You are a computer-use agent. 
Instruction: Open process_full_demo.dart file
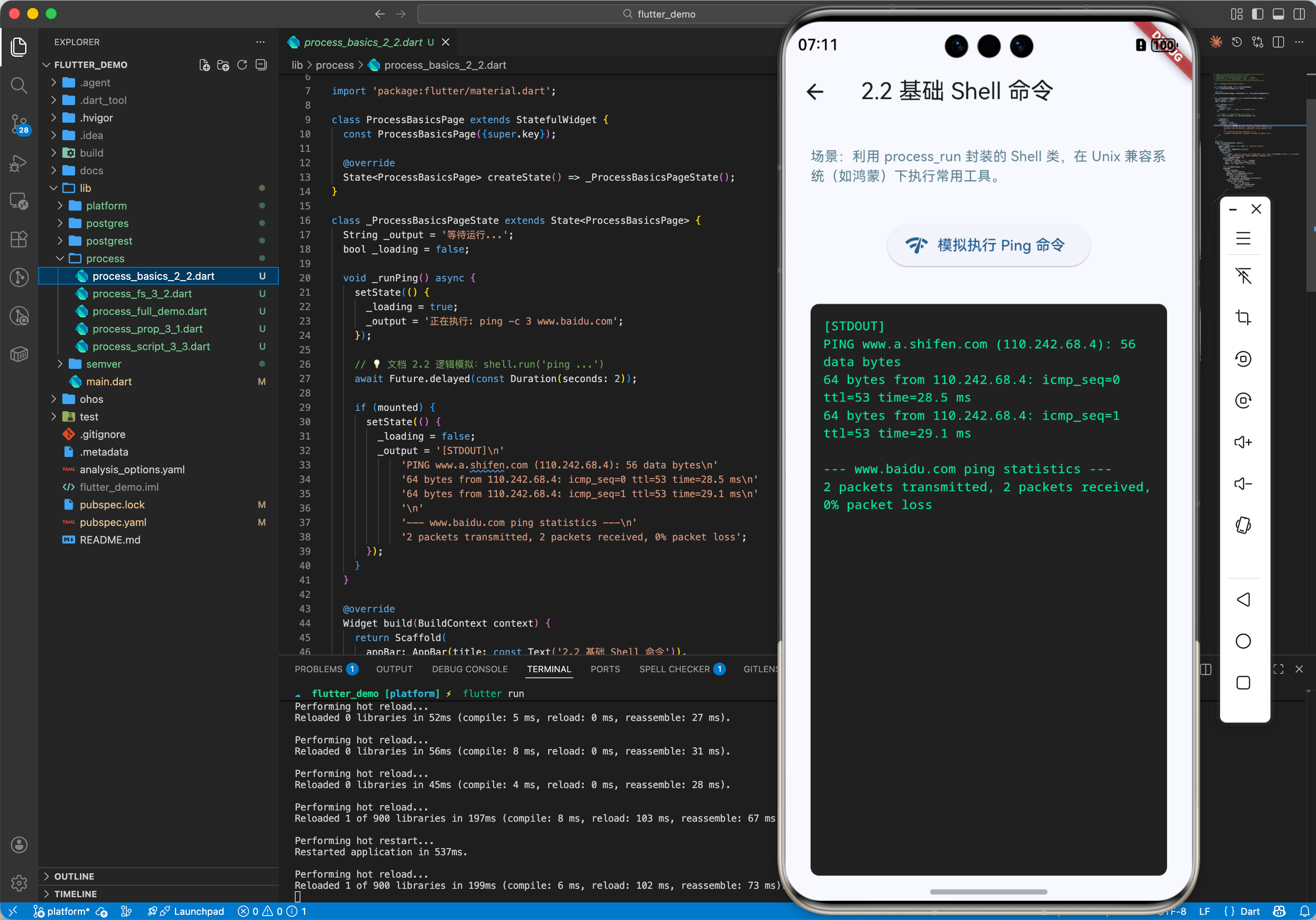pos(149,311)
